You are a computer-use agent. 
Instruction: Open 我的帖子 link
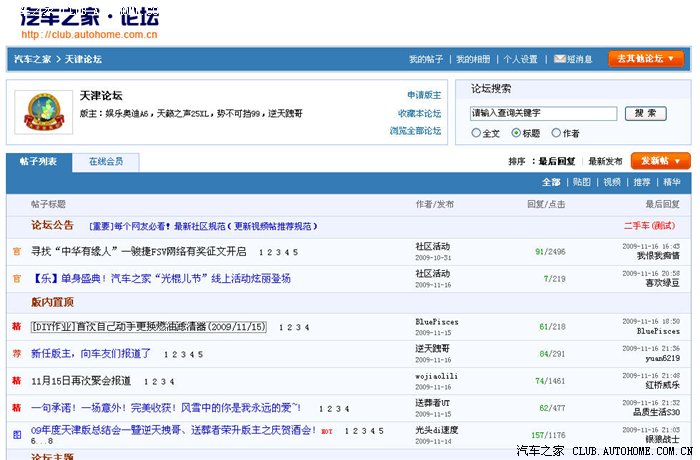pyautogui.click(x=426, y=59)
